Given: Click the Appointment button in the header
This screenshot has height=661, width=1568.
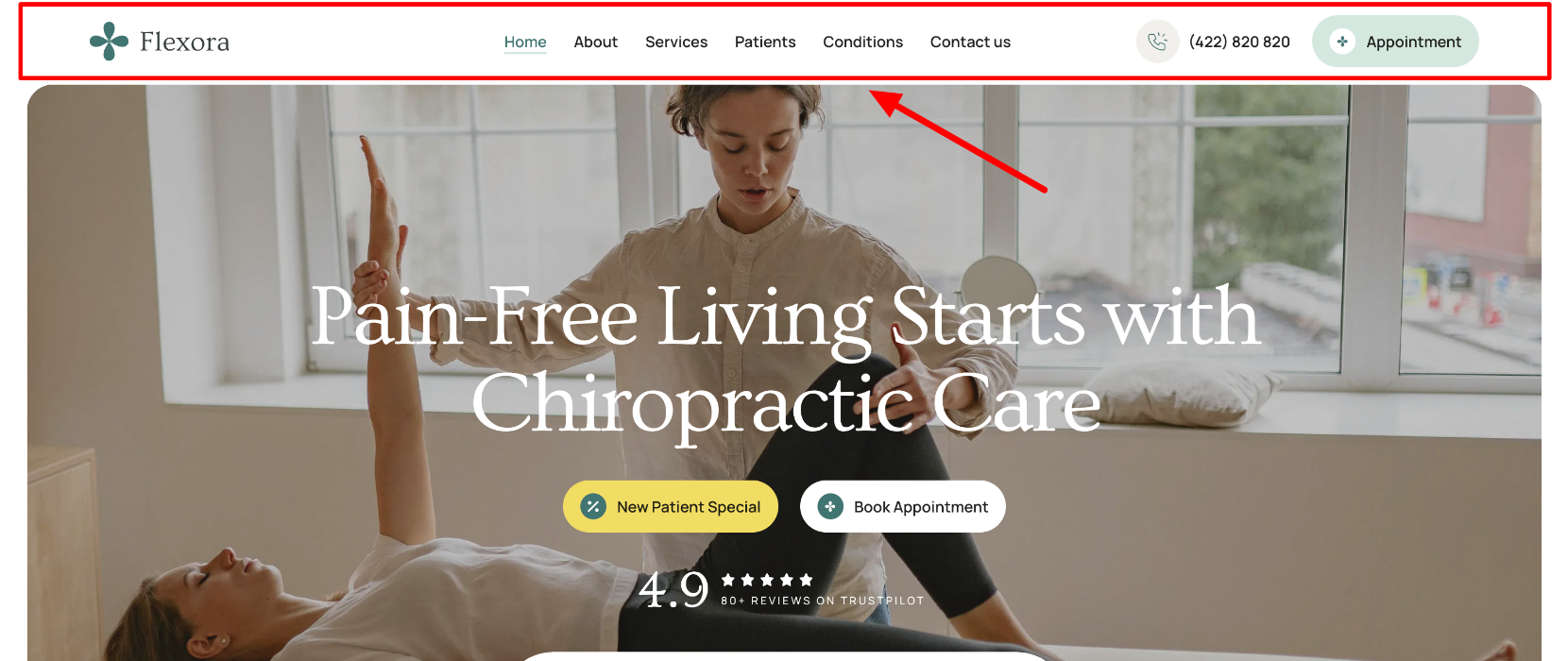Looking at the screenshot, I should [1395, 42].
